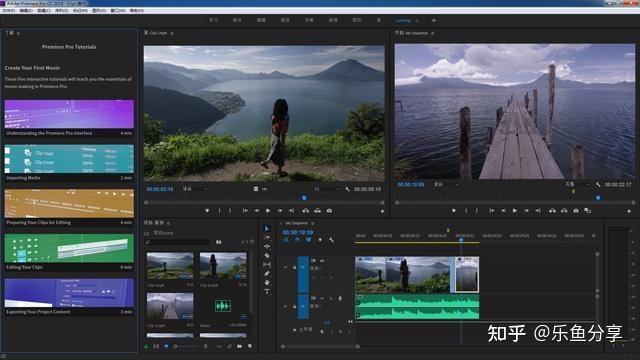Viewport: 640px width, 360px height.
Task: Open Source monitor settings wrench
Action: coord(347,189)
